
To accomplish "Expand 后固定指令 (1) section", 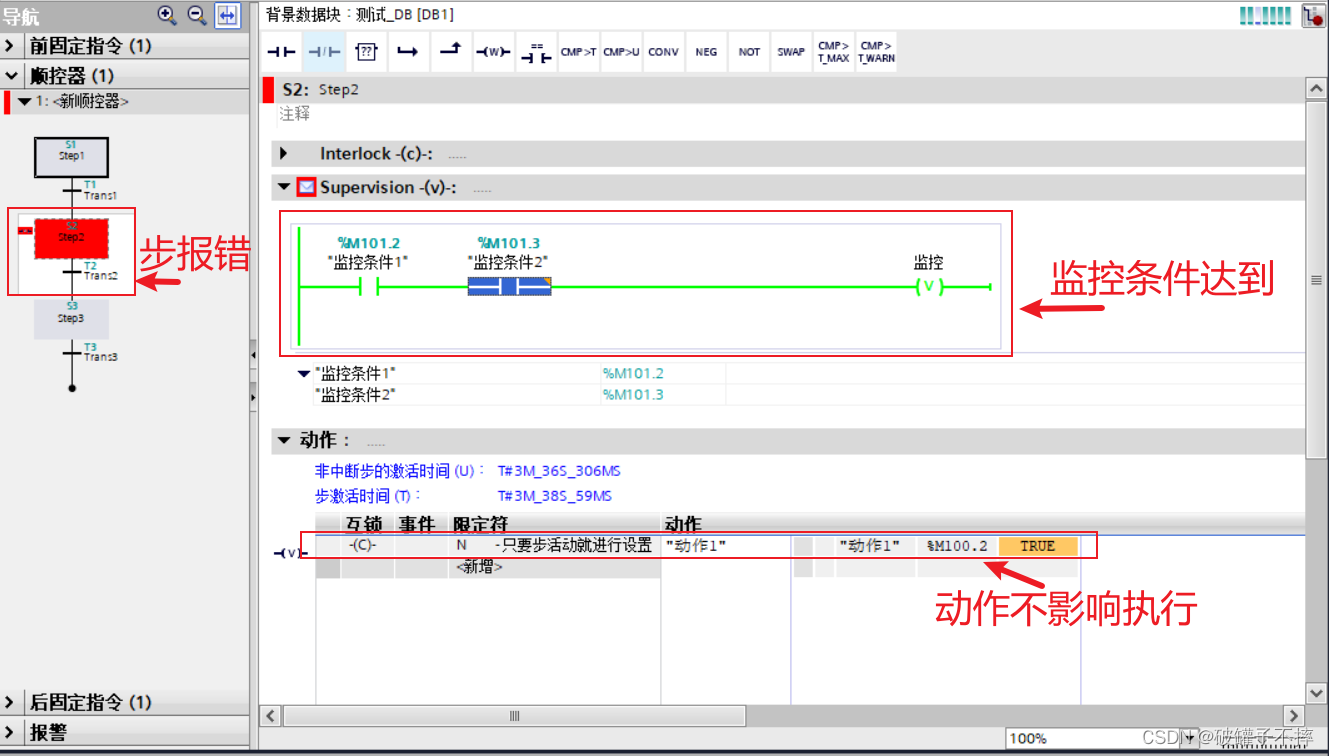I will [9, 702].
